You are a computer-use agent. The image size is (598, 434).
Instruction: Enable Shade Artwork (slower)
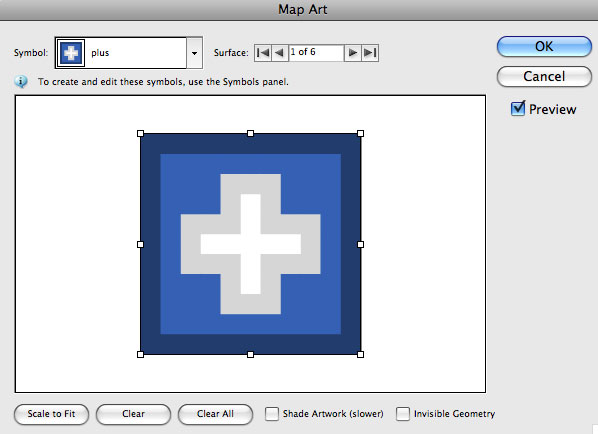click(x=272, y=414)
